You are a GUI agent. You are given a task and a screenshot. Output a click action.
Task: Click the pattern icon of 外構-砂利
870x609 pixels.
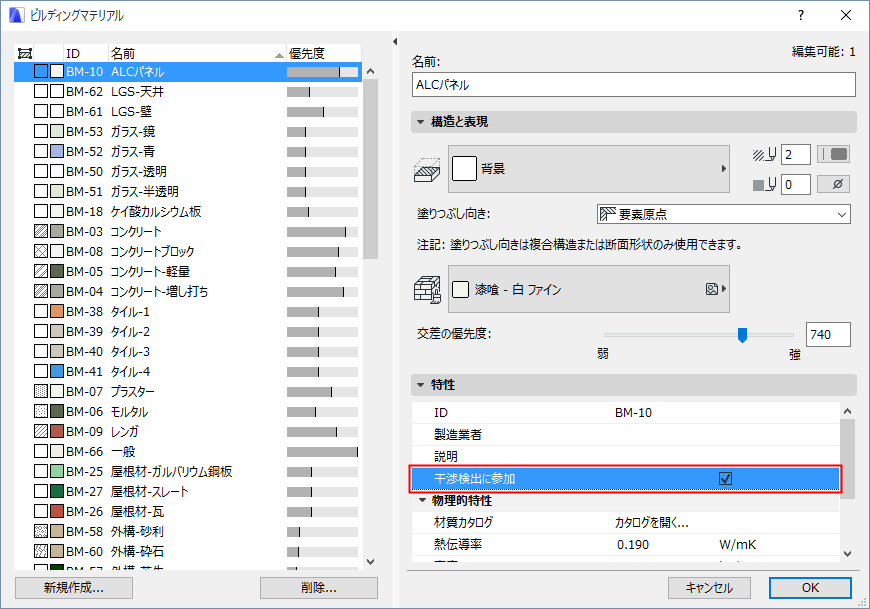41,531
